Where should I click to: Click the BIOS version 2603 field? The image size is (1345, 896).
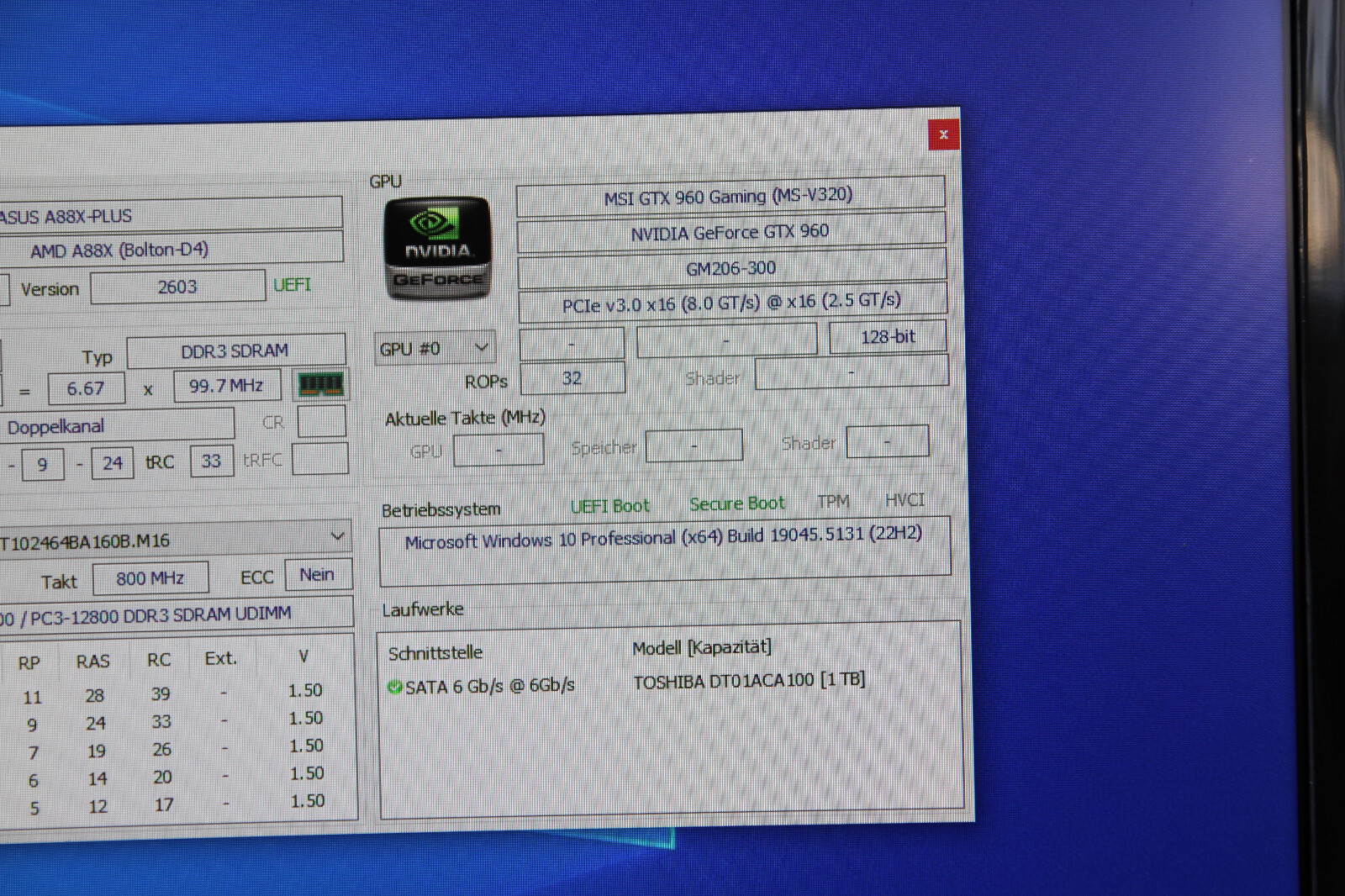[178, 287]
